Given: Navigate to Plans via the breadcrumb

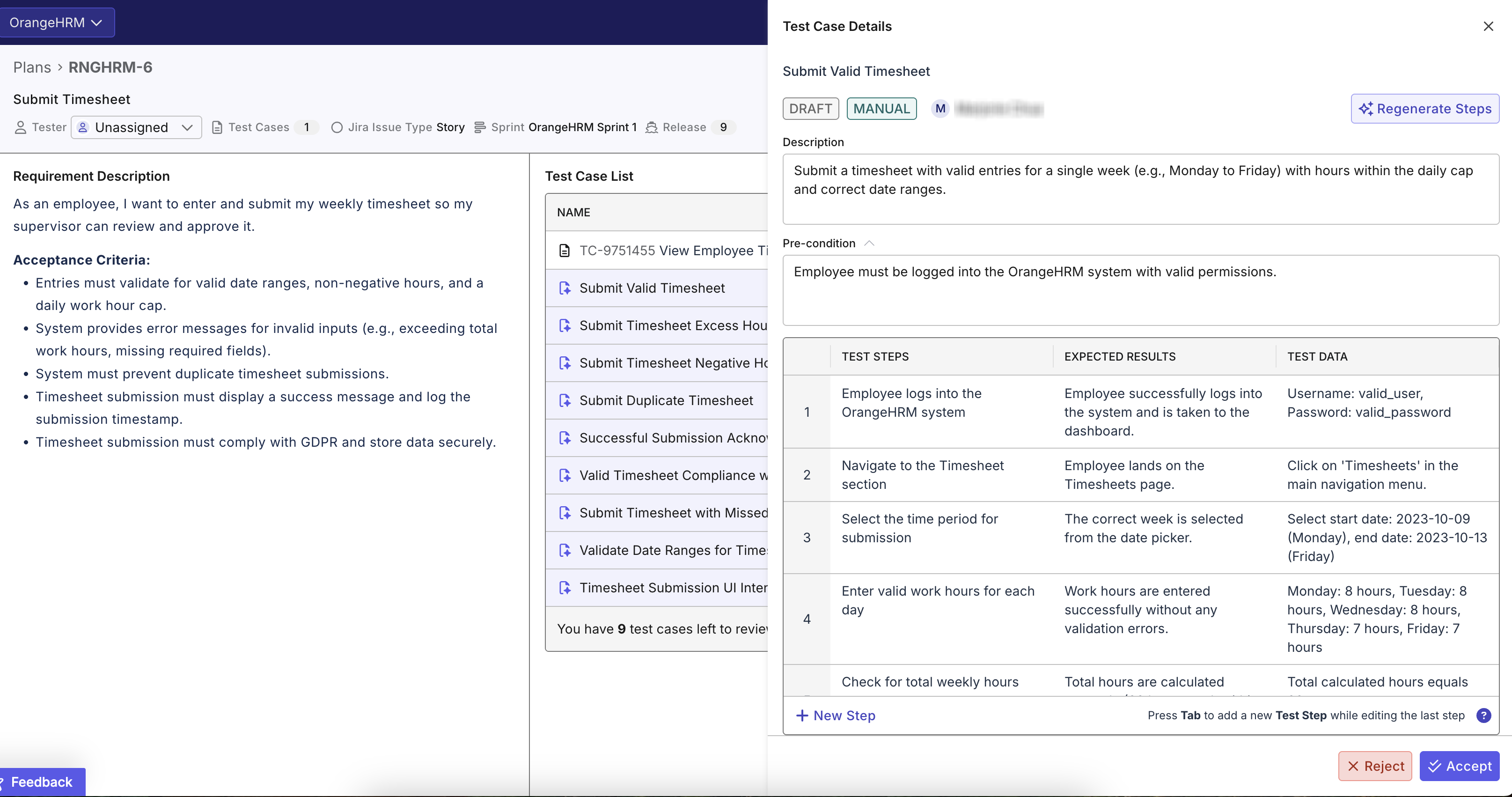Looking at the screenshot, I should tap(32, 67).
